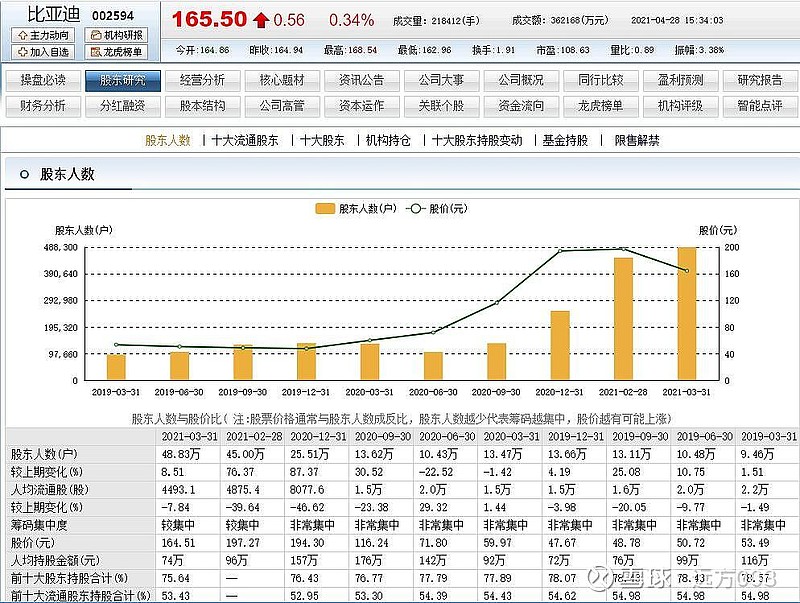Open the 机构评级 tab
Screen dimensions: 800x603
(x=680, y=106)
